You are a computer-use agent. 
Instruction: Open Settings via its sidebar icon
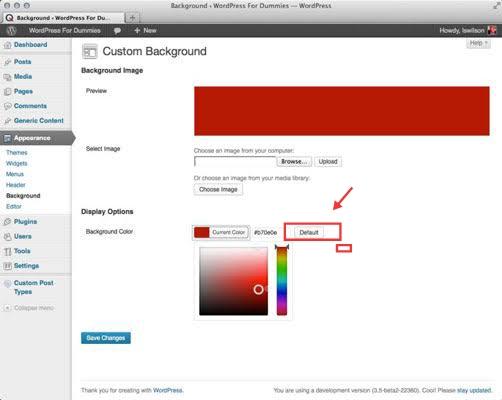(7, 266)
